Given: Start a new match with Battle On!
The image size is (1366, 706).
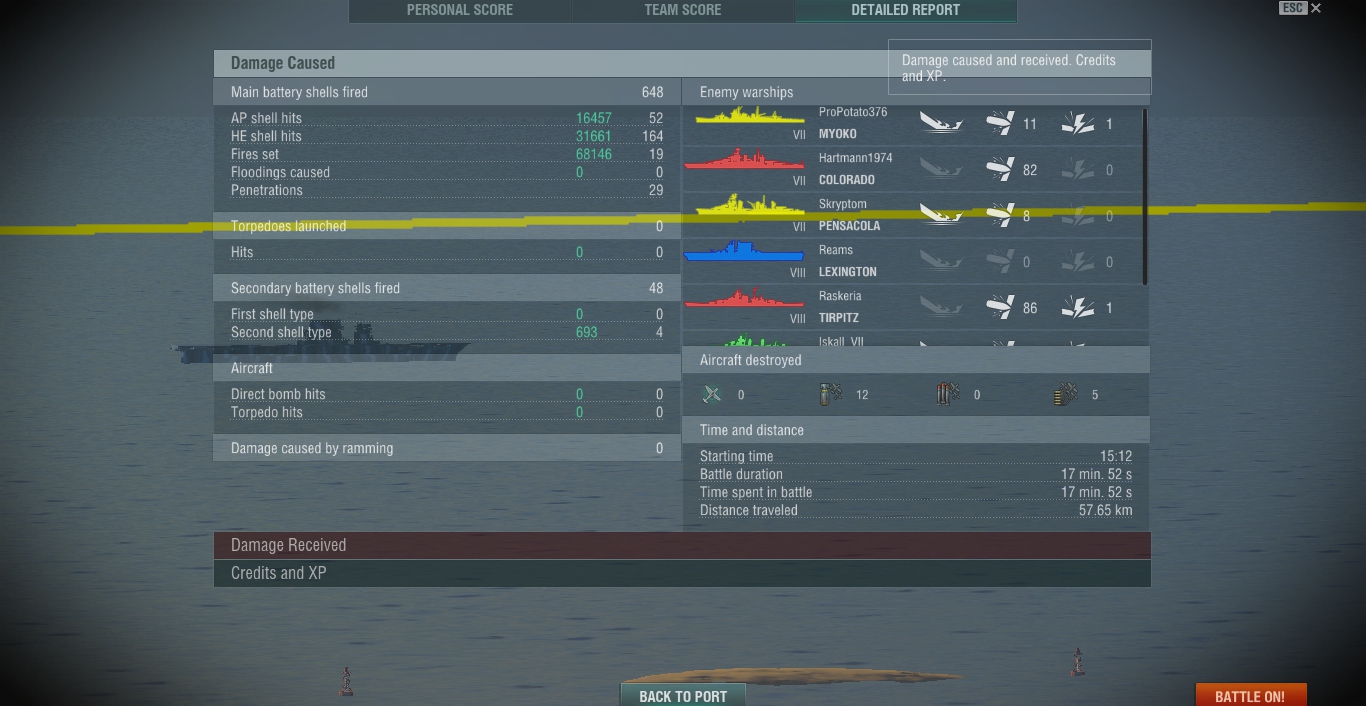Looking at the screenshot, I should tap(1250, 696).
